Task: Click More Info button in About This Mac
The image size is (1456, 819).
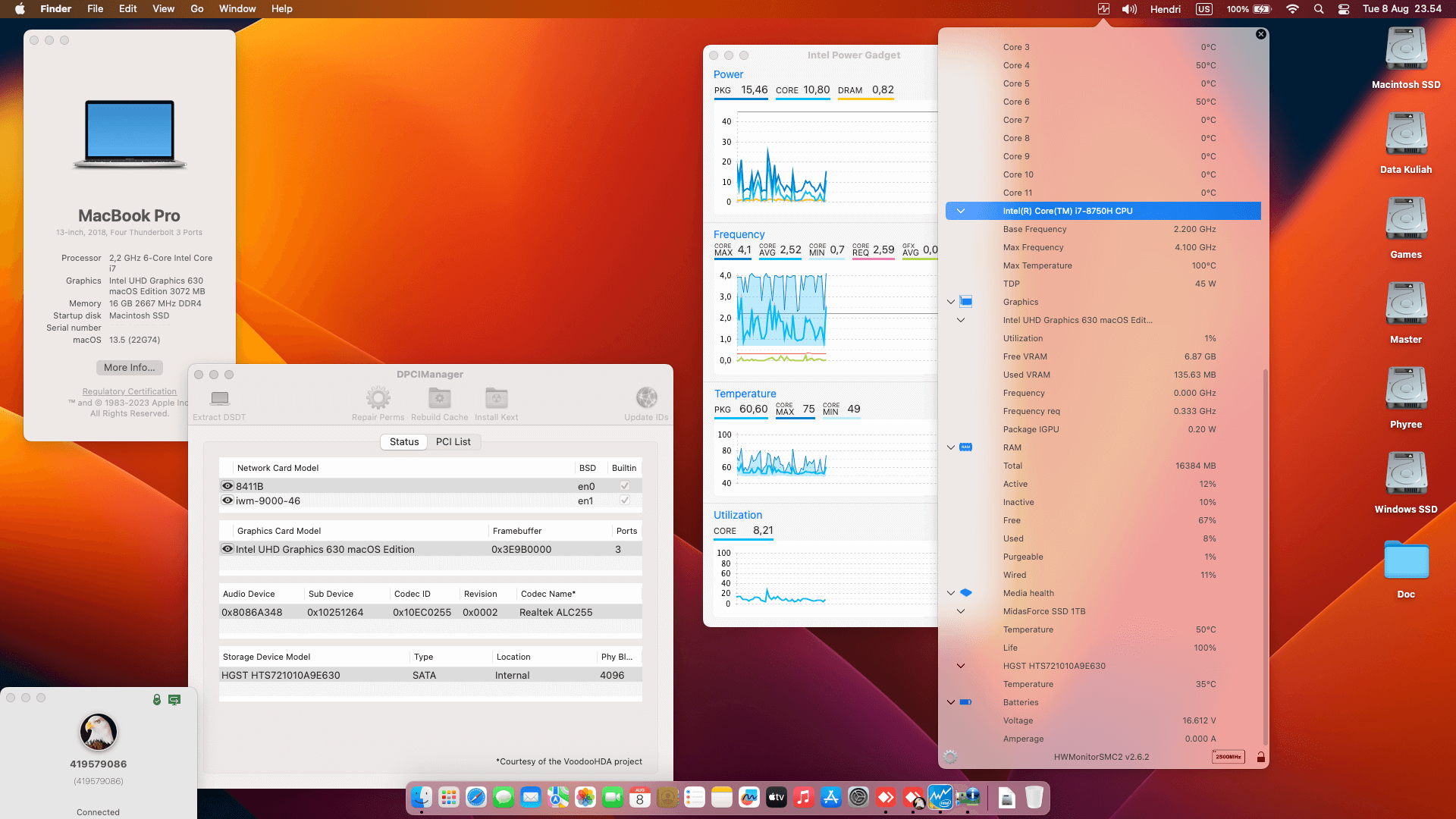Action: tap(130, 368)
